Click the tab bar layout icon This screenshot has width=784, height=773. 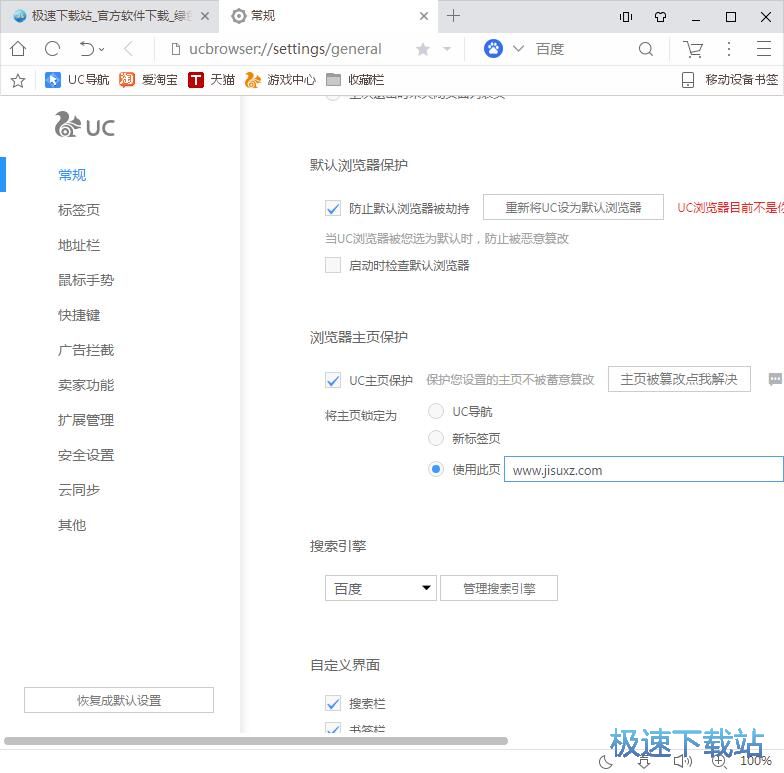[x=626, y=17]
